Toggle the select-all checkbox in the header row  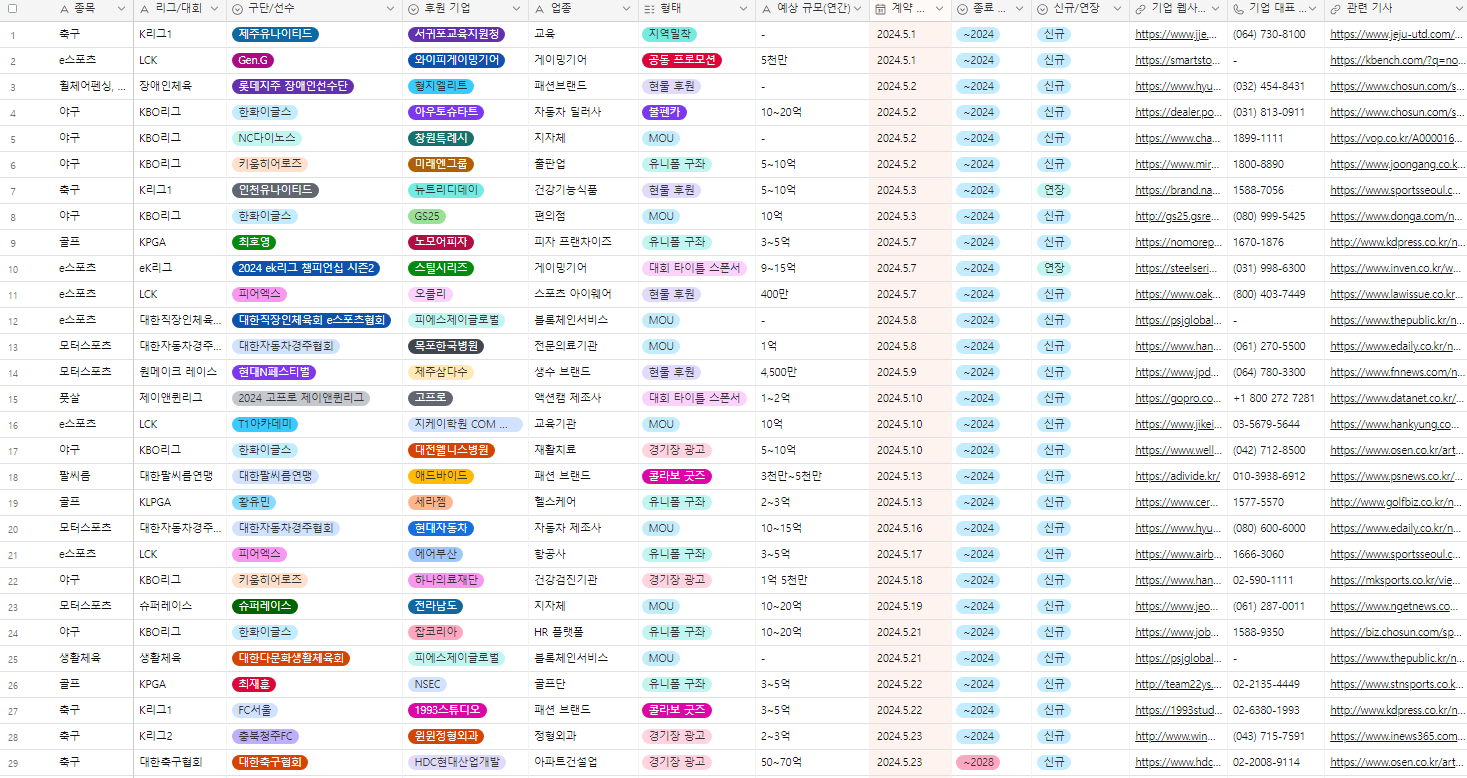pyautogui.click(x=12, y=10)
